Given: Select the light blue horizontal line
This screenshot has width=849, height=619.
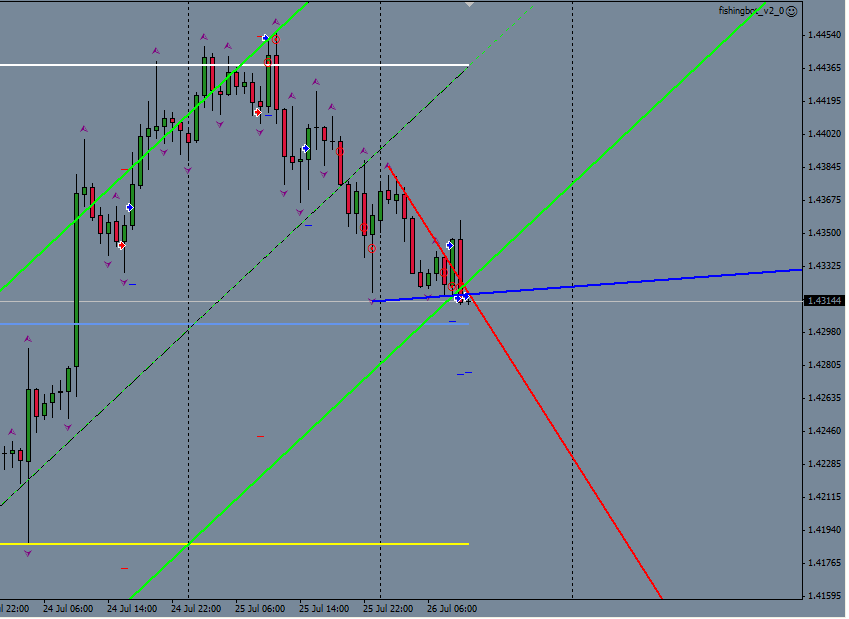Looking at the screenshot, I should tap(234, 324).
